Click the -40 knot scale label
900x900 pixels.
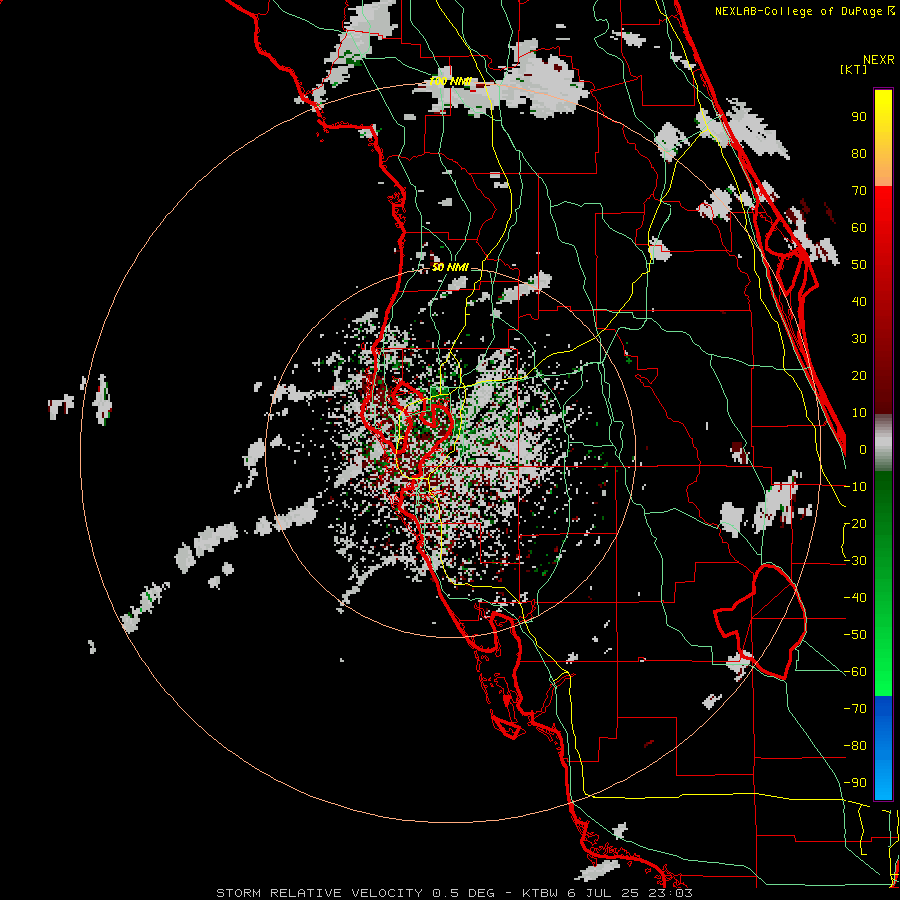(x=855, y=598)
